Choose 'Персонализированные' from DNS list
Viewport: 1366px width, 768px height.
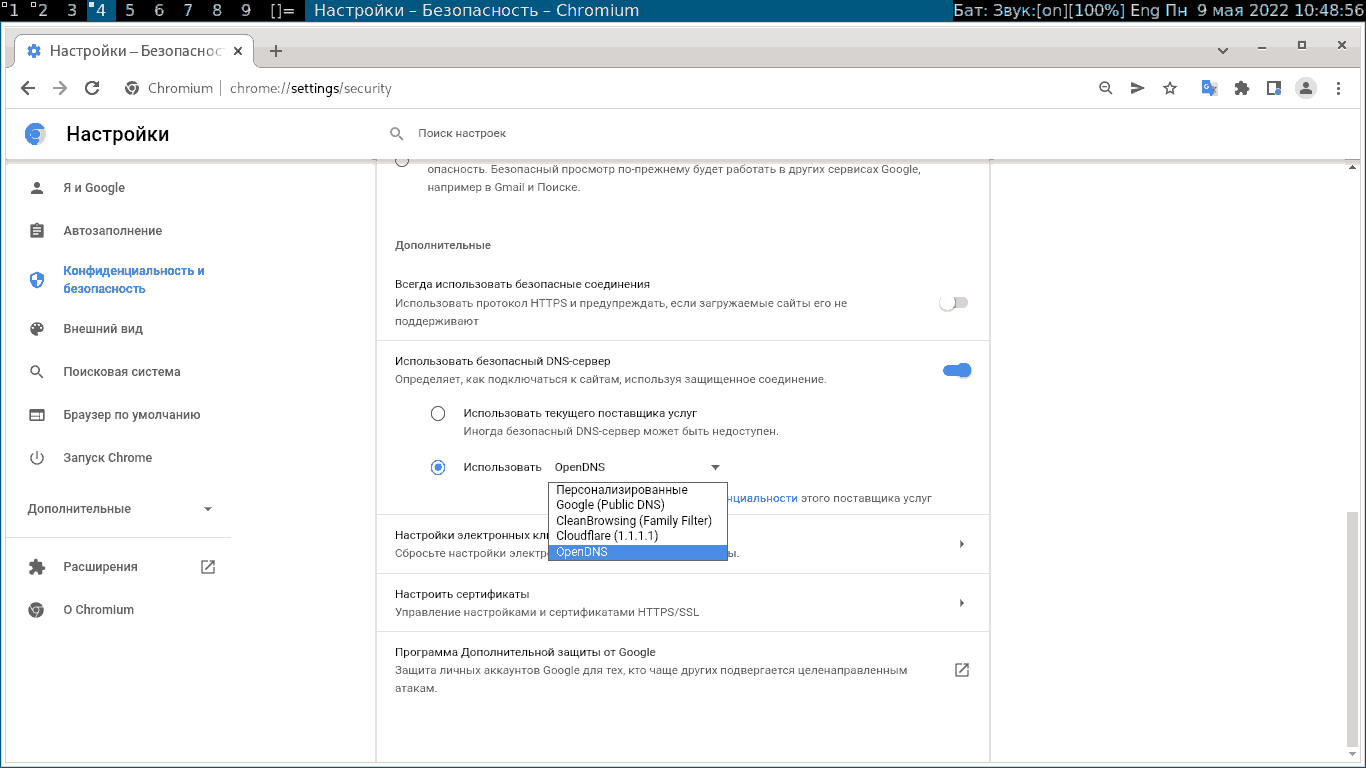point(638,490)
